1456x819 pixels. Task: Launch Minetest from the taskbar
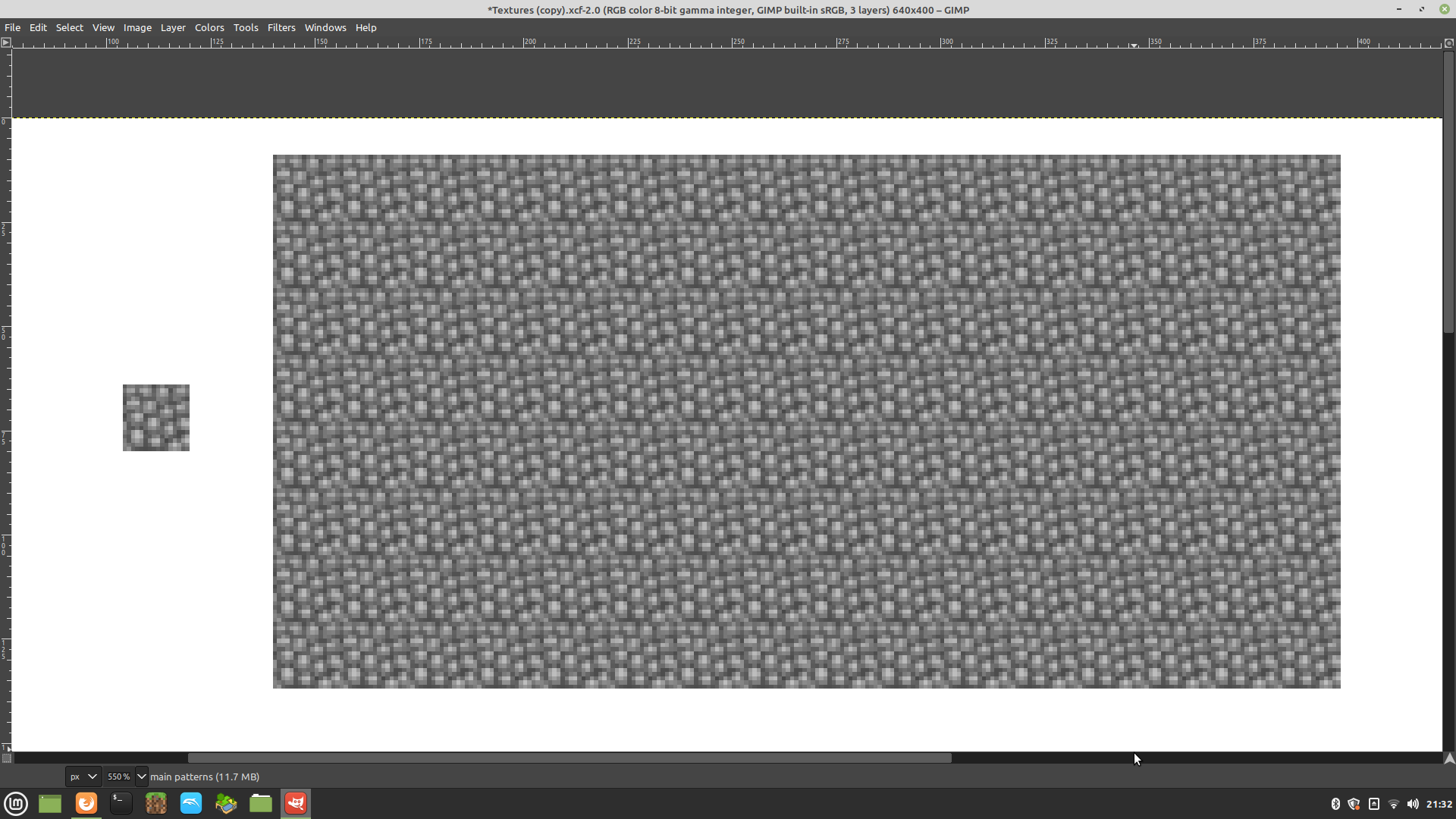pos(225,803)
